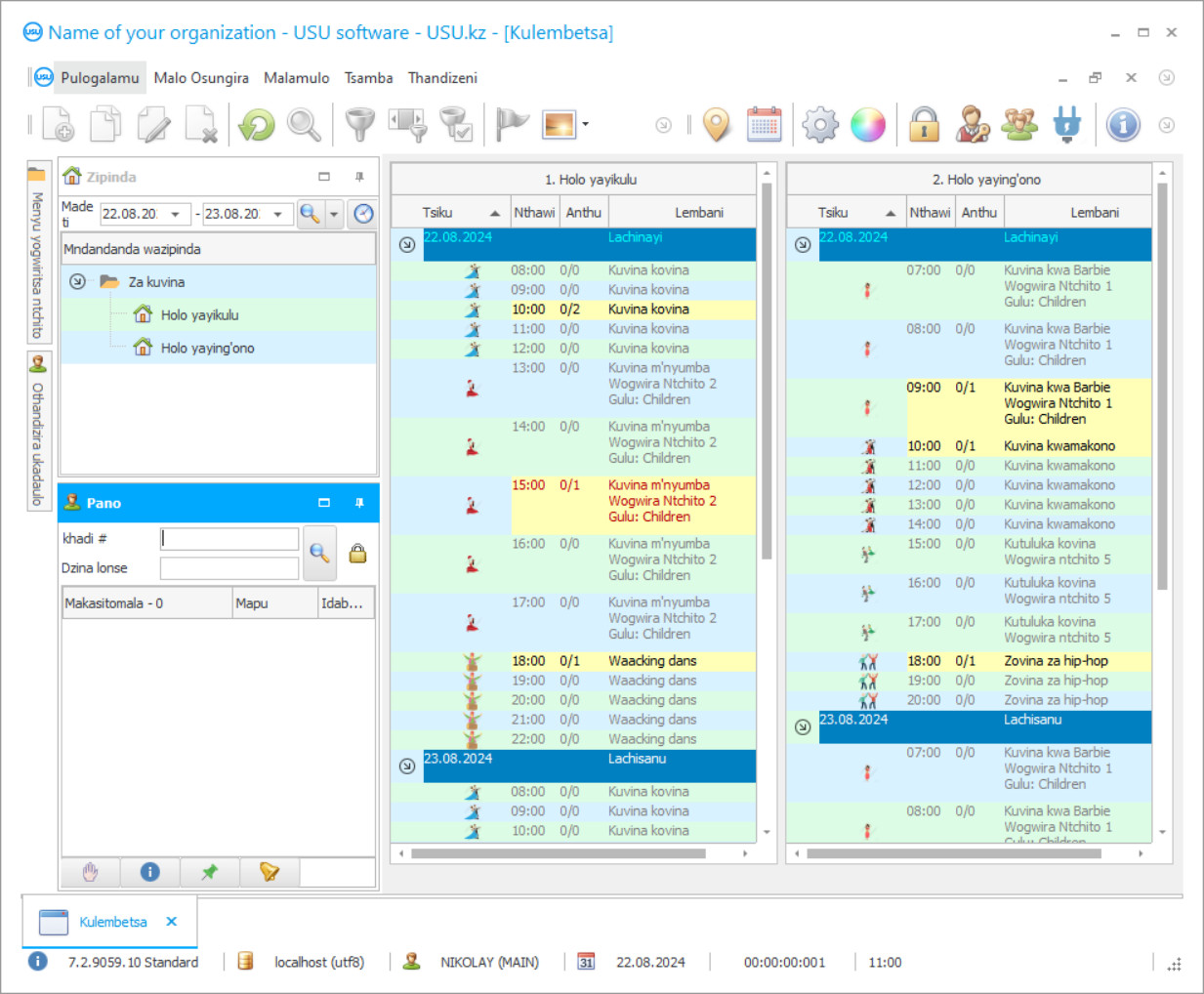Collapse the Za kuvina tree node
Screen dimensions: 1204x994
point(77,282)
